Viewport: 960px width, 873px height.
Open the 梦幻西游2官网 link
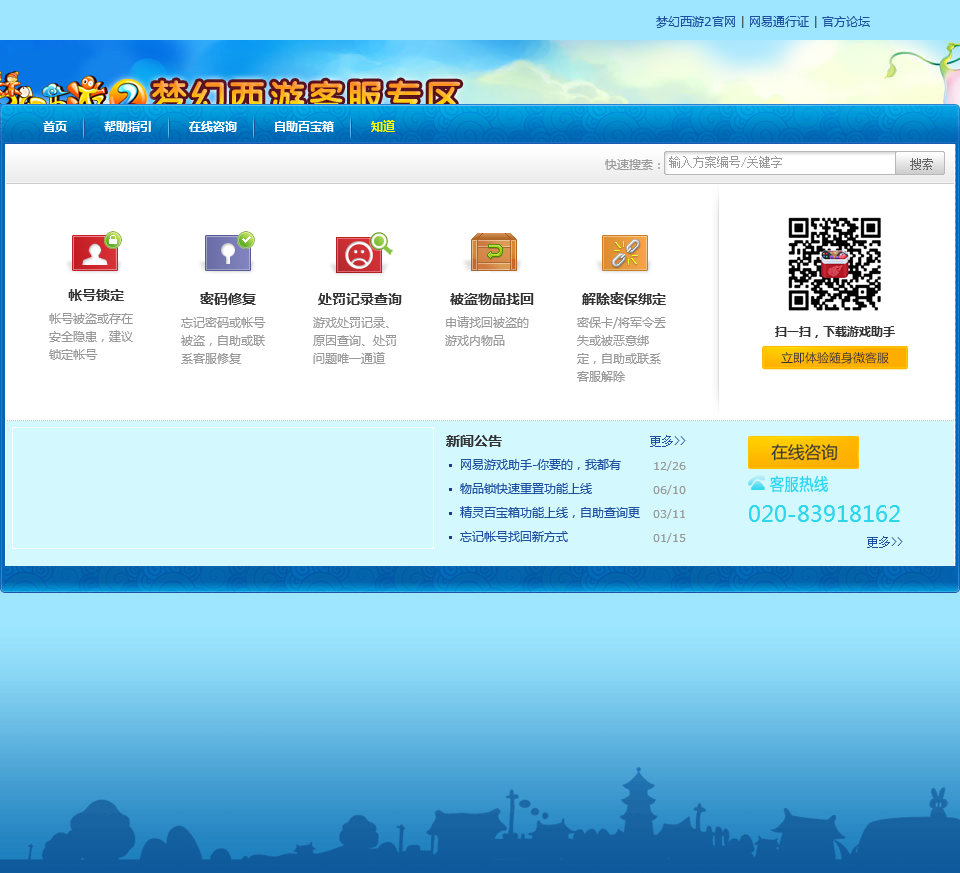(x=696, y=22)
